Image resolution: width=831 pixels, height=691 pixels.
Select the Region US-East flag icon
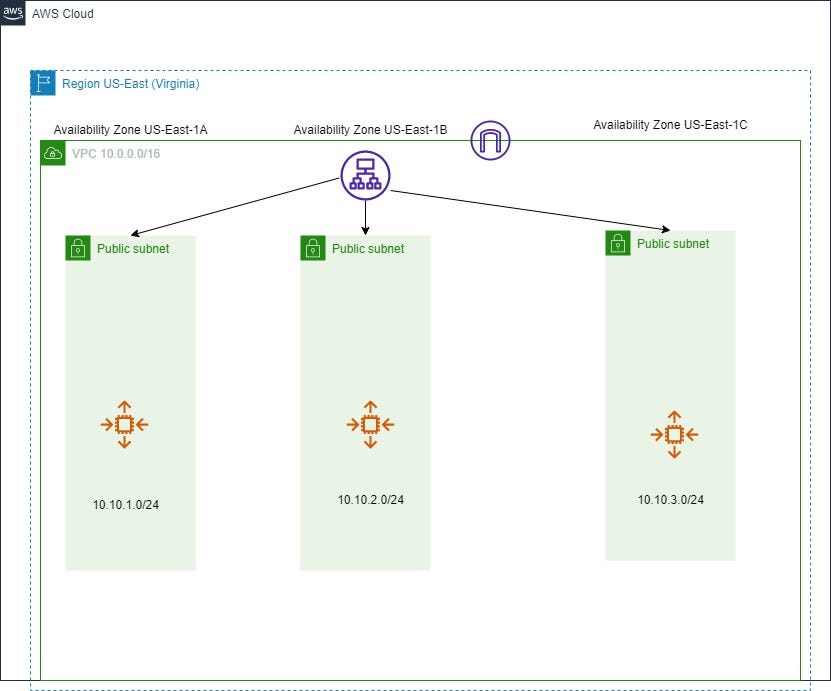pos(41,83)
